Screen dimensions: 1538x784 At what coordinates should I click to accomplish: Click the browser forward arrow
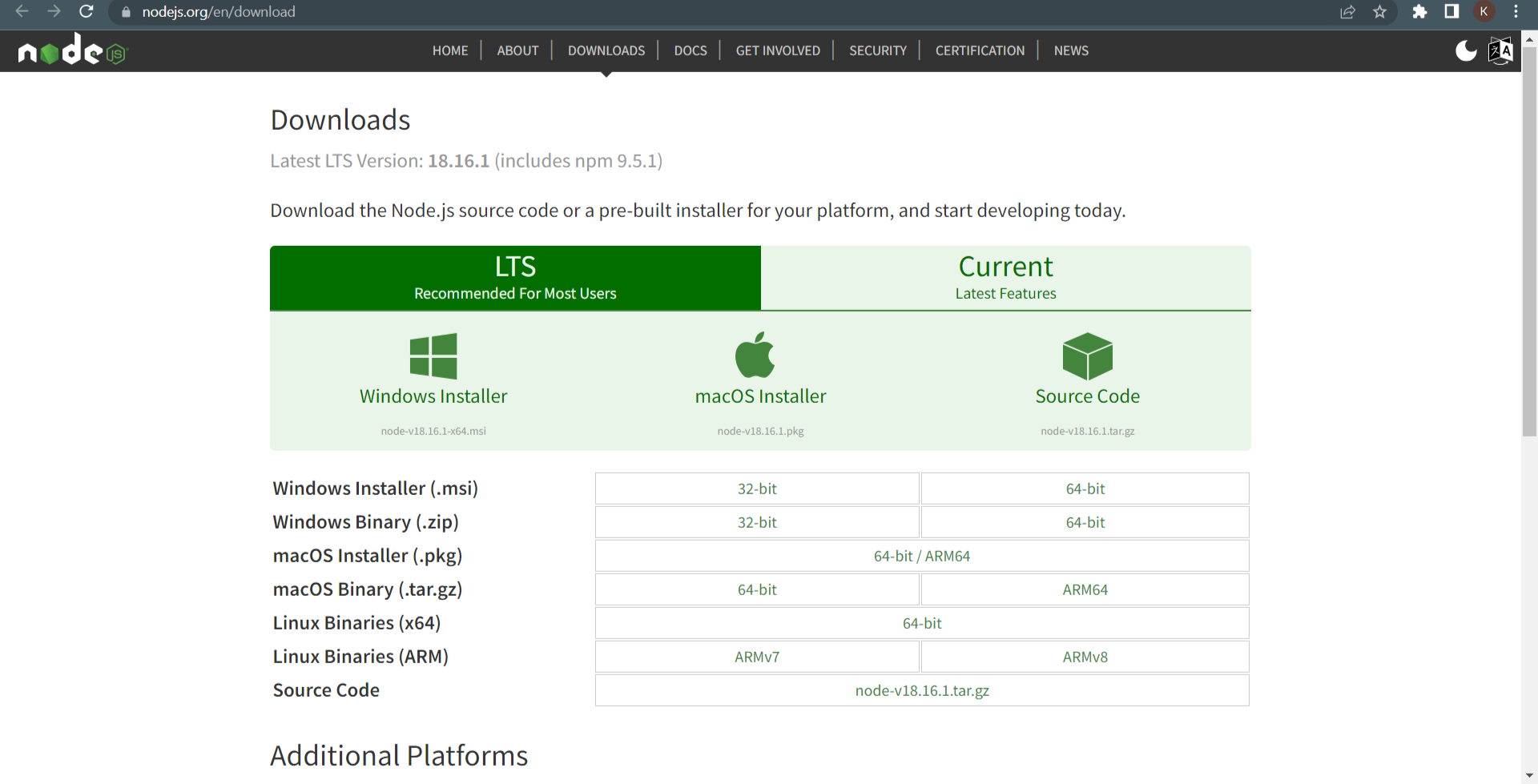coord(54,11)
